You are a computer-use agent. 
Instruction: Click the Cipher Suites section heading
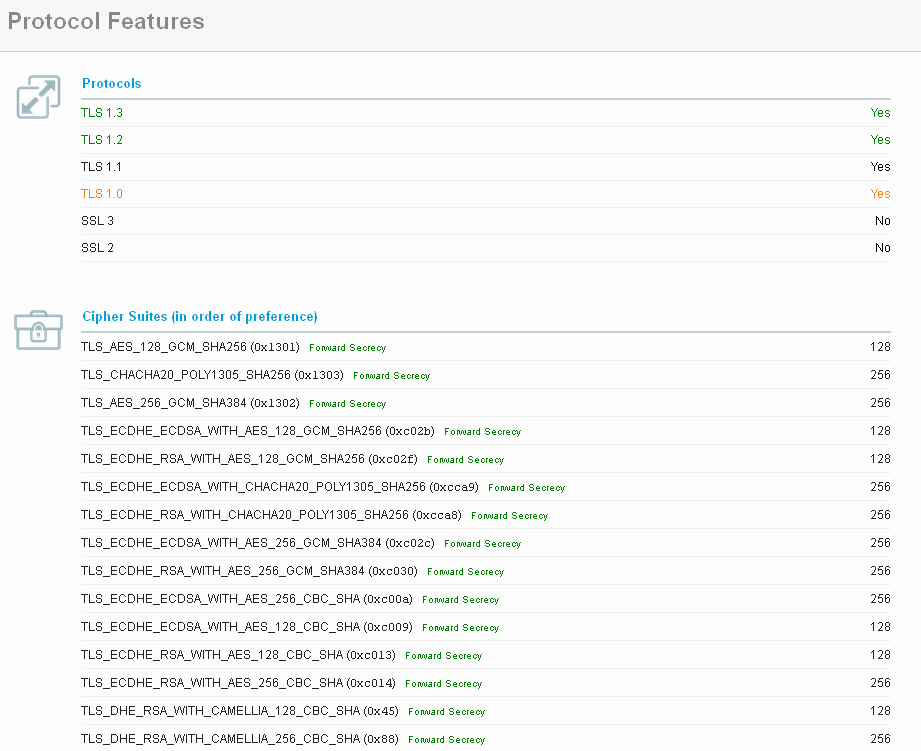199,317
